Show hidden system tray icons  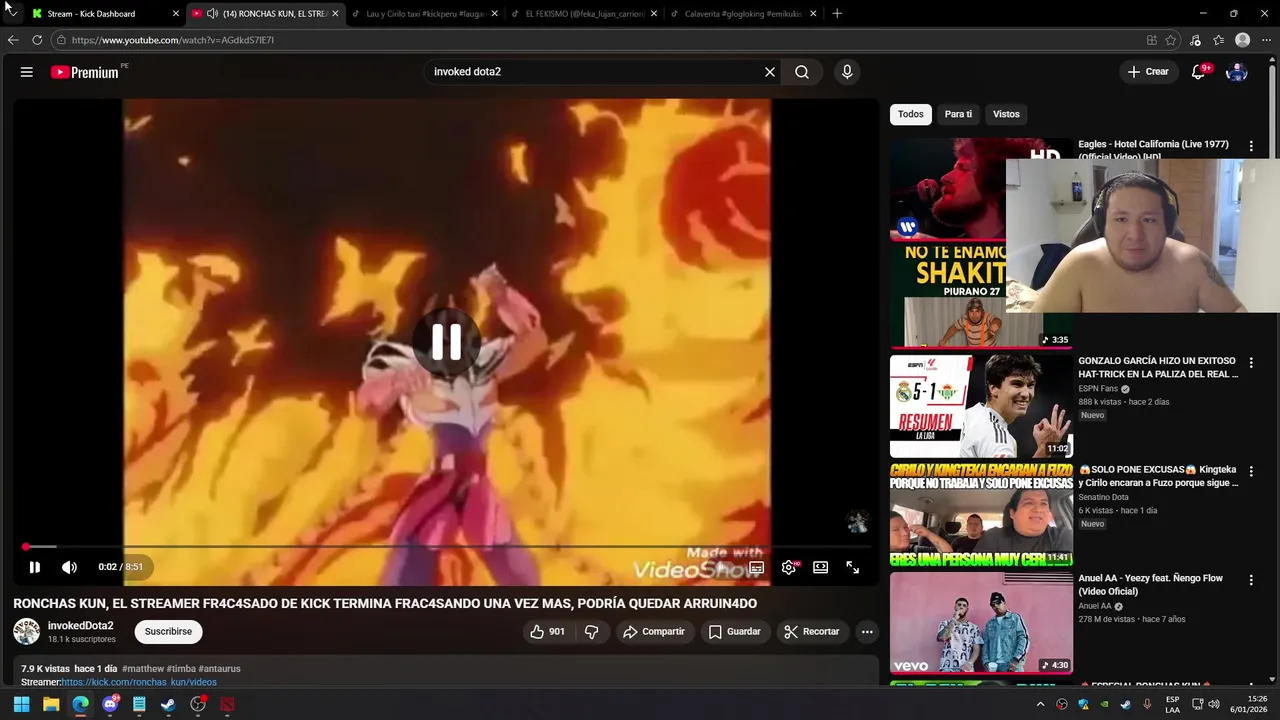tap(1040, 704)
